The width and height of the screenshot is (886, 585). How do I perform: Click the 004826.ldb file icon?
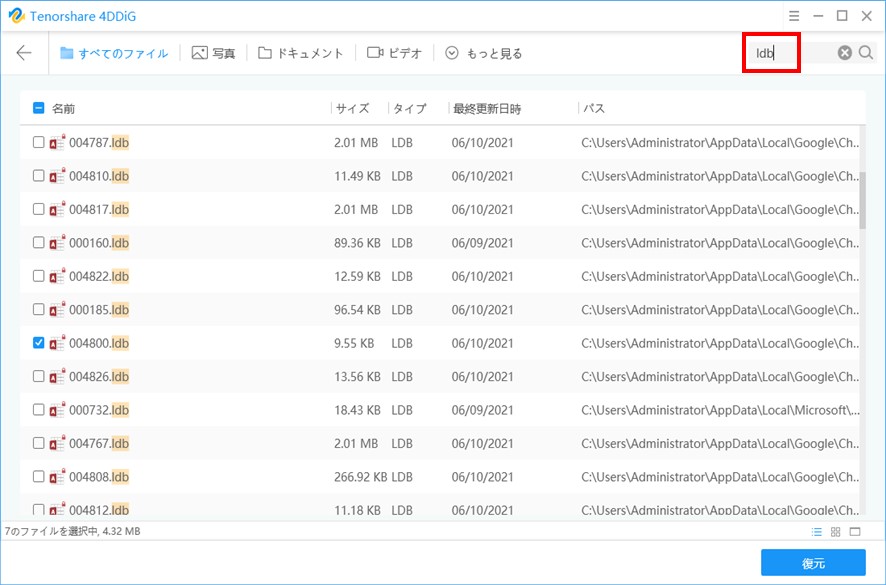tap(57, 375)
